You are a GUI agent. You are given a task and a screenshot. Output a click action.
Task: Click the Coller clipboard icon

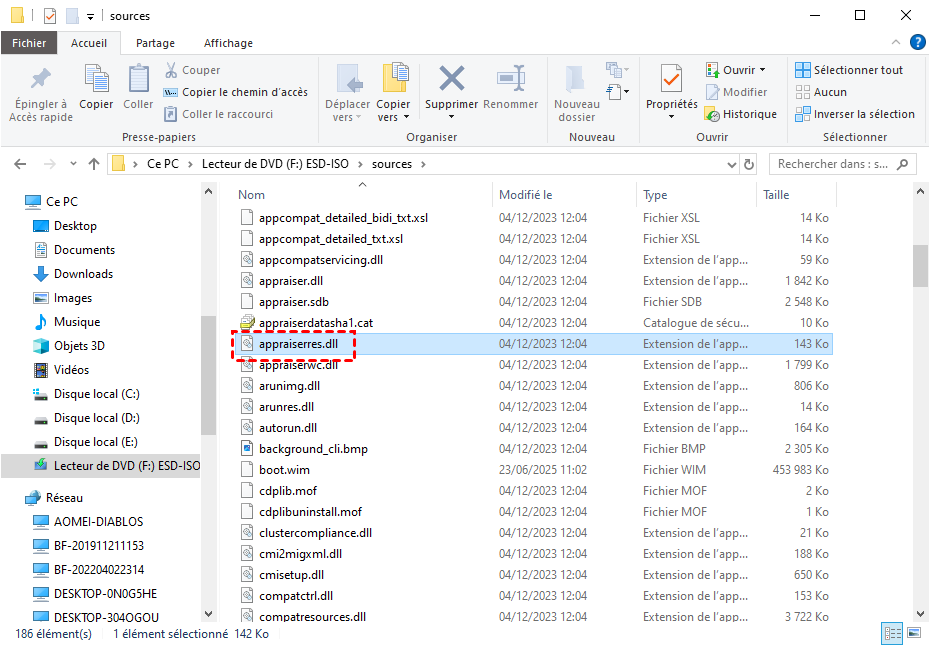pos(138,80)
